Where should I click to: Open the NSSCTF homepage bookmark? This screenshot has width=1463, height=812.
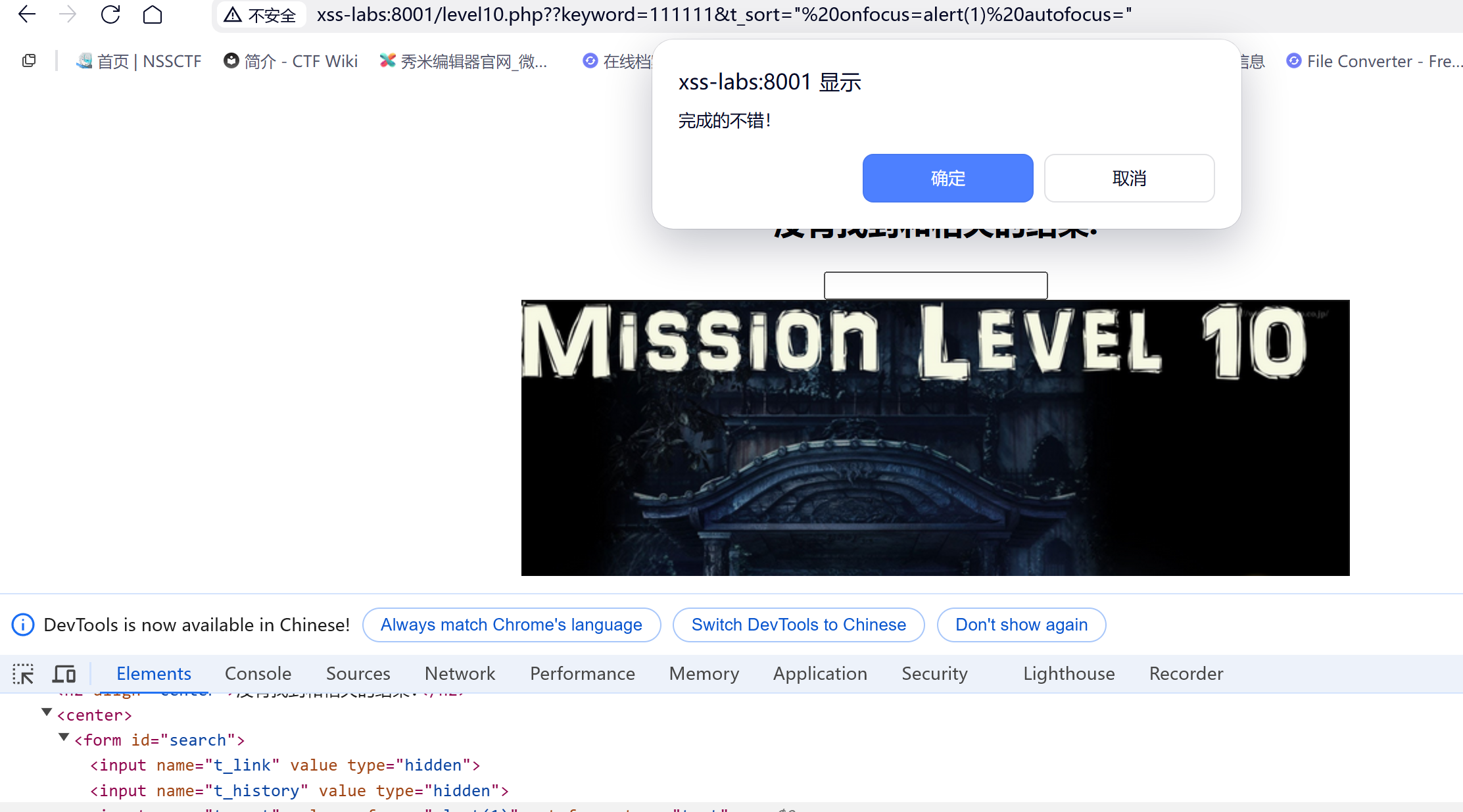pos(139,61)
